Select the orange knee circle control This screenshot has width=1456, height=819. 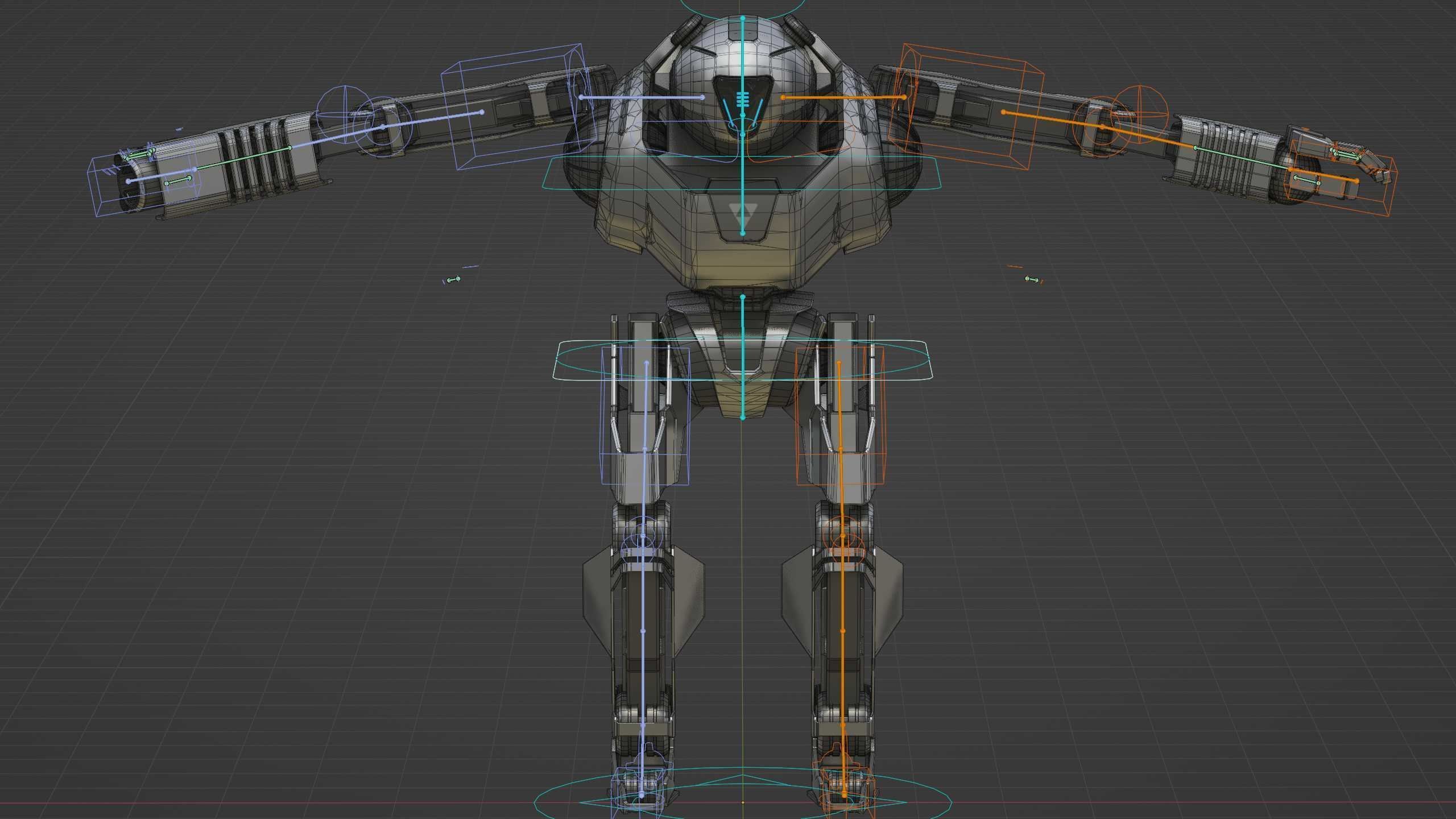[843, 537]
